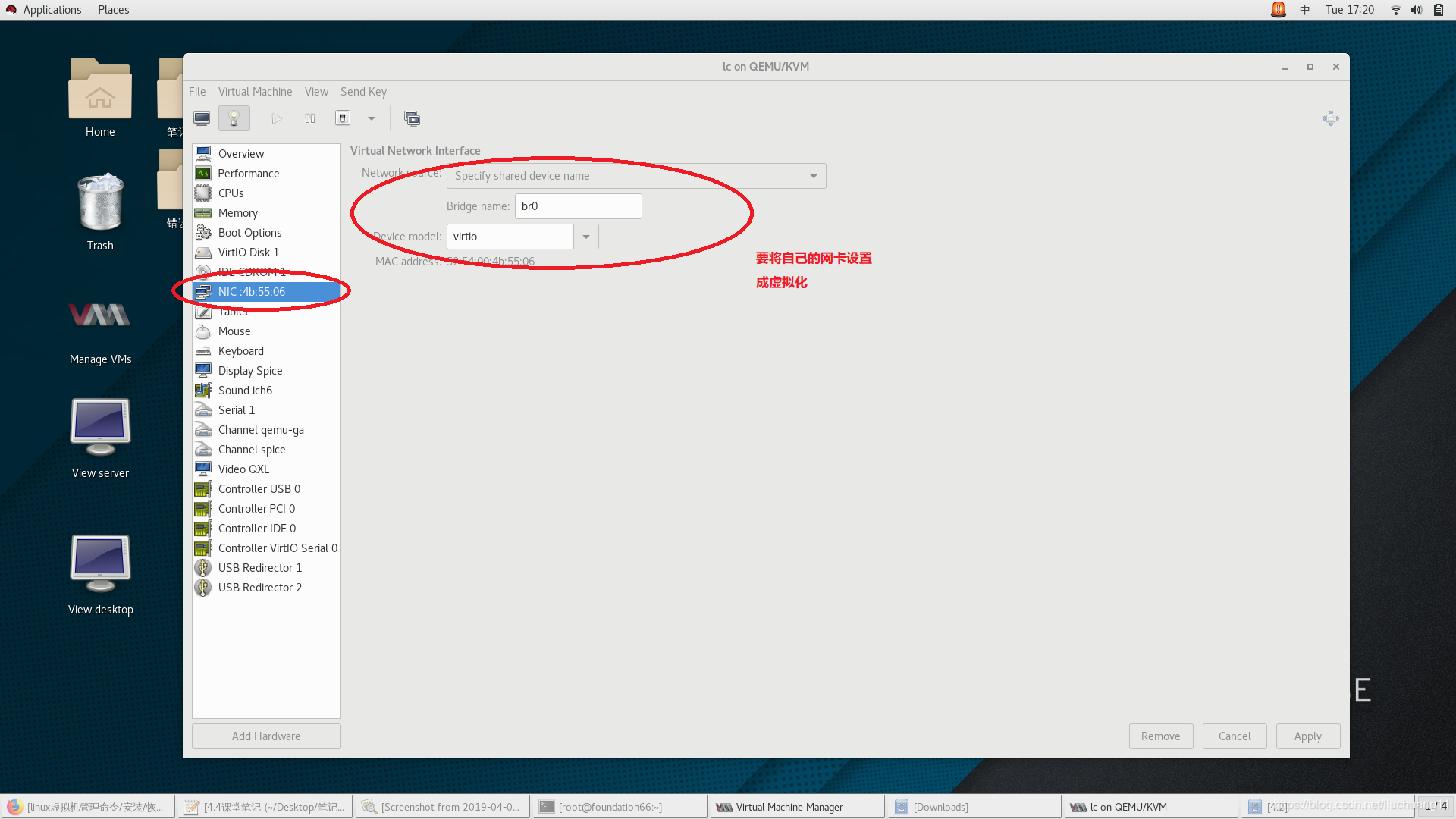
Task: Select Controller USB 0 entry
Action: 266,489
